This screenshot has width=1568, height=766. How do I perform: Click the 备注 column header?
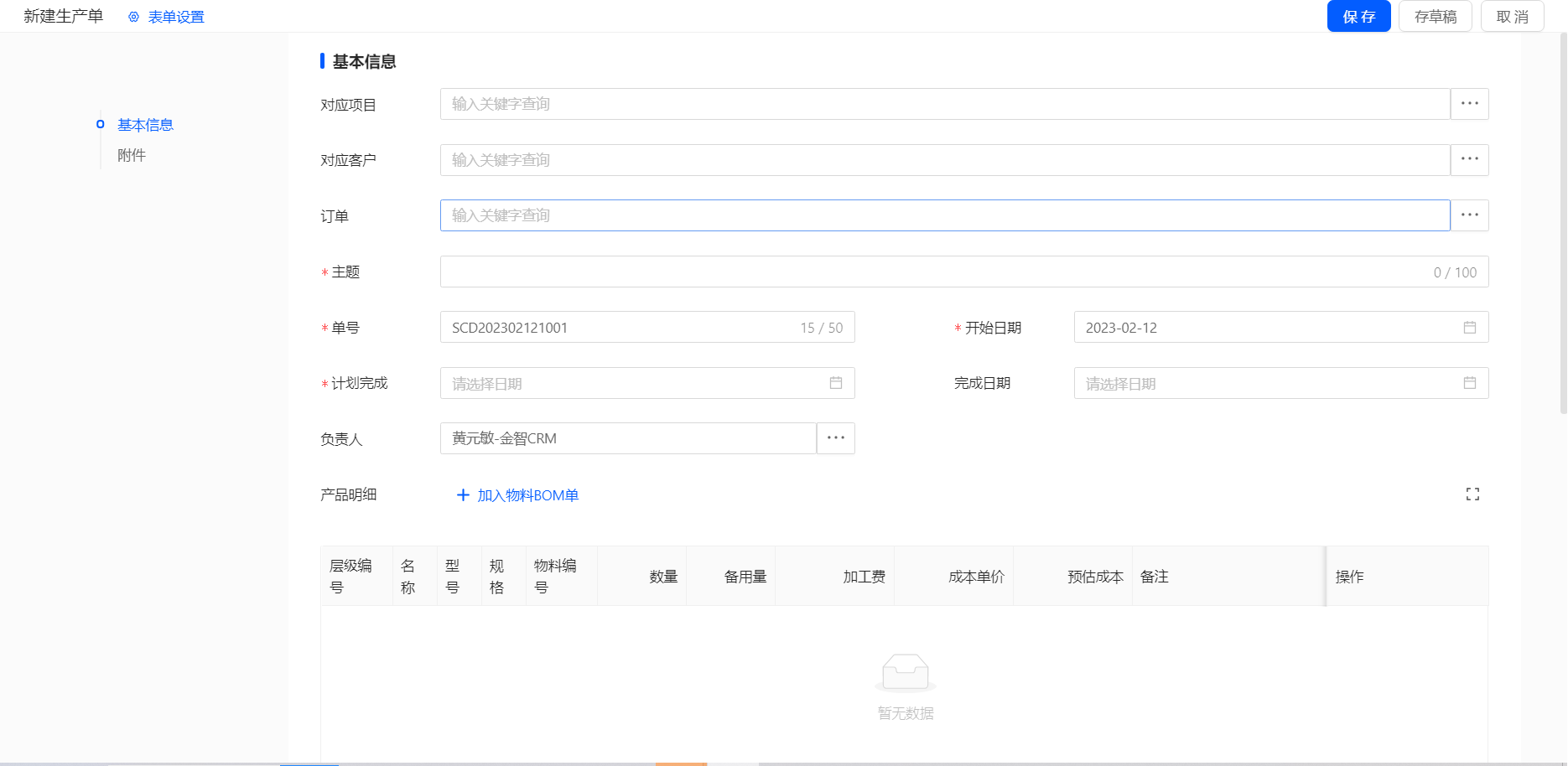(x=1228, y=577)
